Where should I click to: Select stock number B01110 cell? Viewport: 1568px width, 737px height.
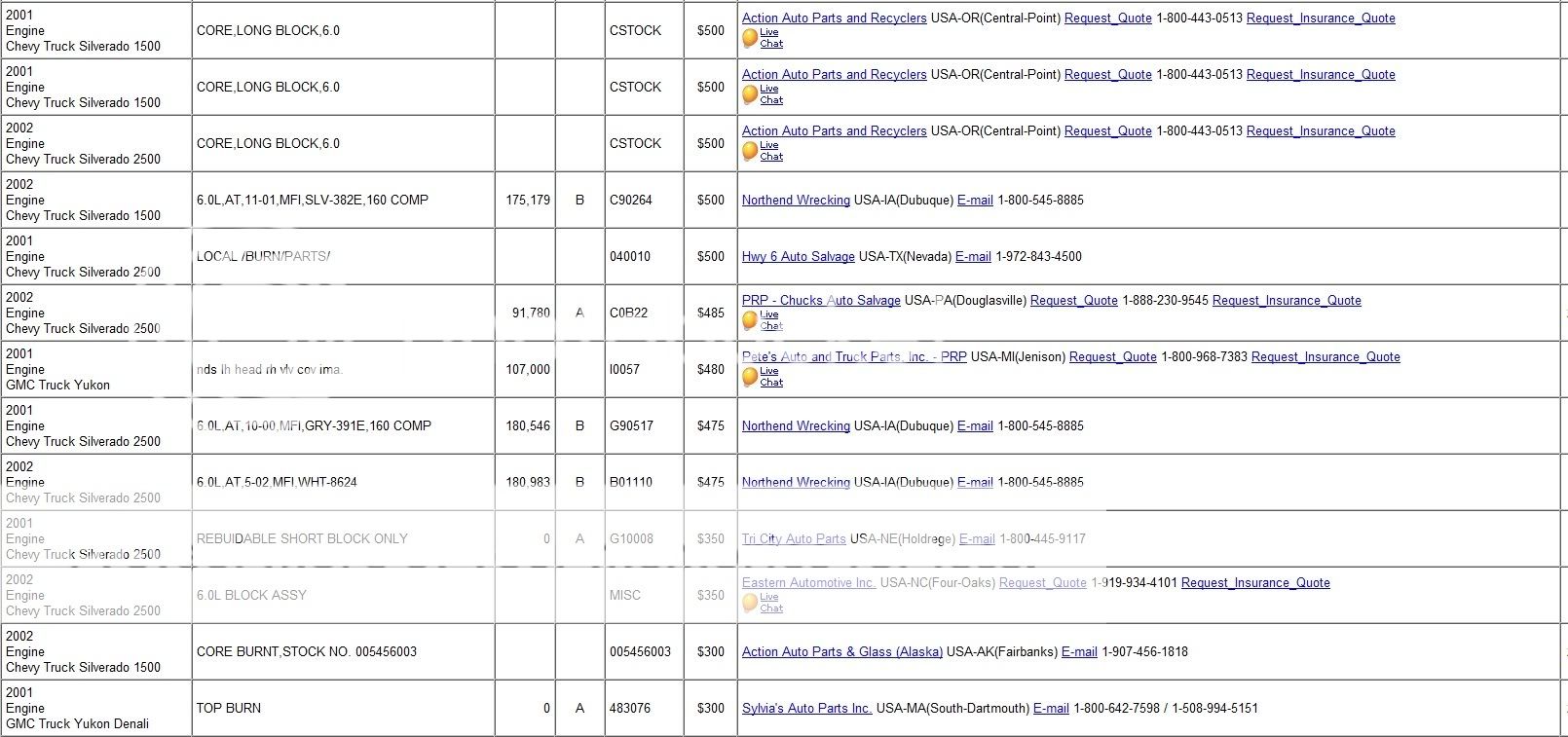tap(644, 482)
